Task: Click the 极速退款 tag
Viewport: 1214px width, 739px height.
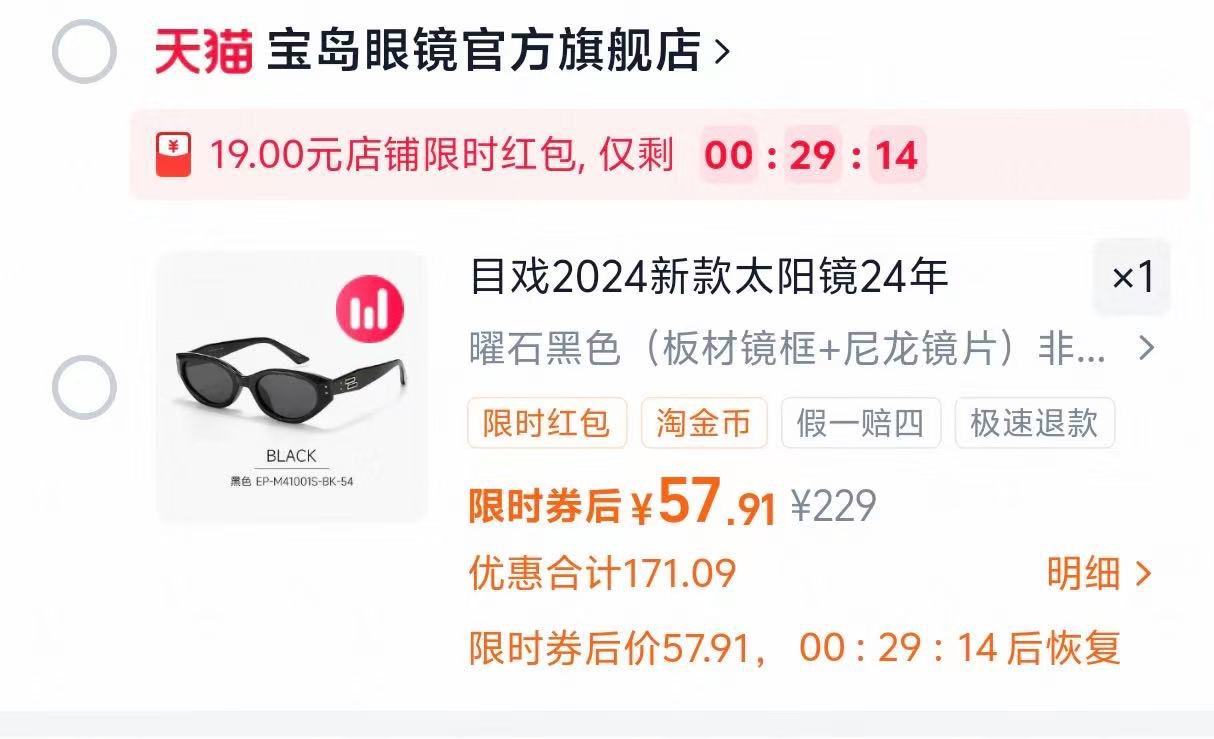Action: [x=1034, y=423]
